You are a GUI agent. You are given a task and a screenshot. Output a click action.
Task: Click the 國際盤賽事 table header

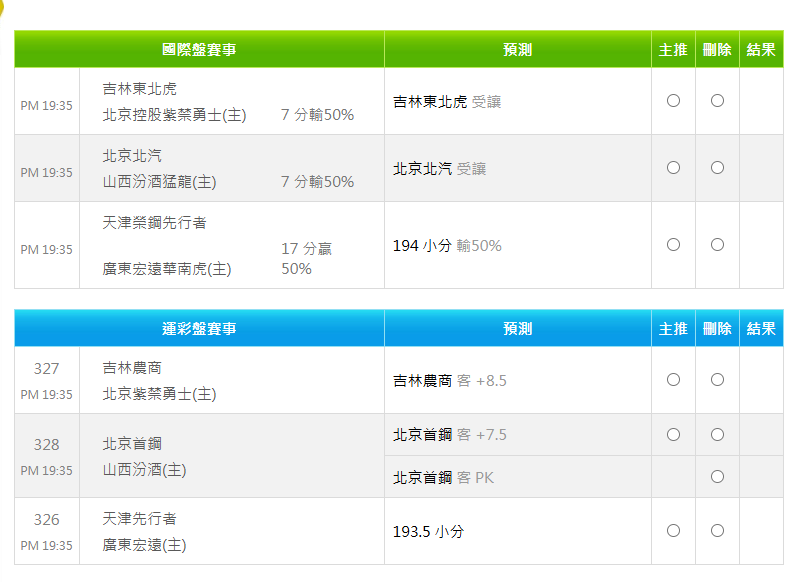pyautogui.click(x=199, y=49)
